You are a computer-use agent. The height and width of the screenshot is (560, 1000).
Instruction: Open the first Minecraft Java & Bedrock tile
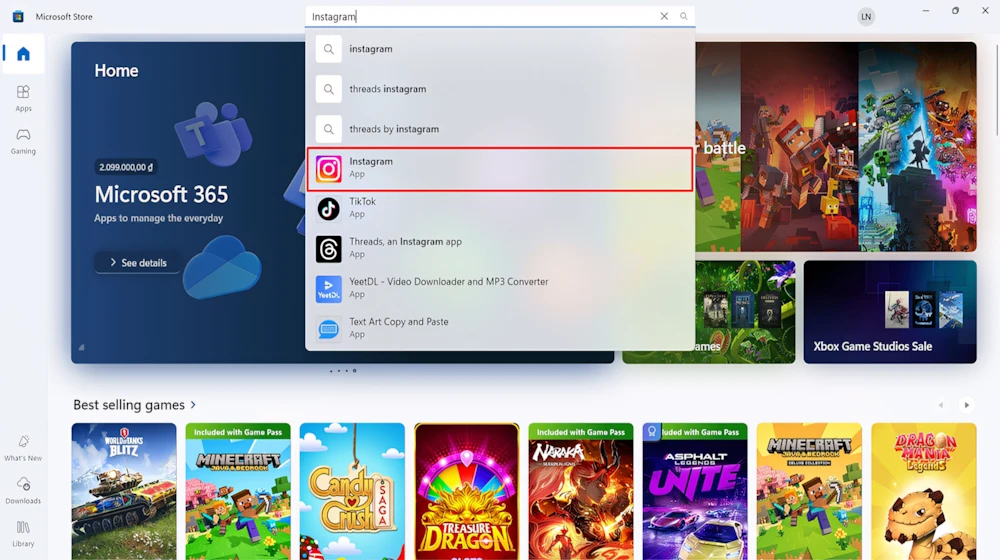click(x=238, y=491)
